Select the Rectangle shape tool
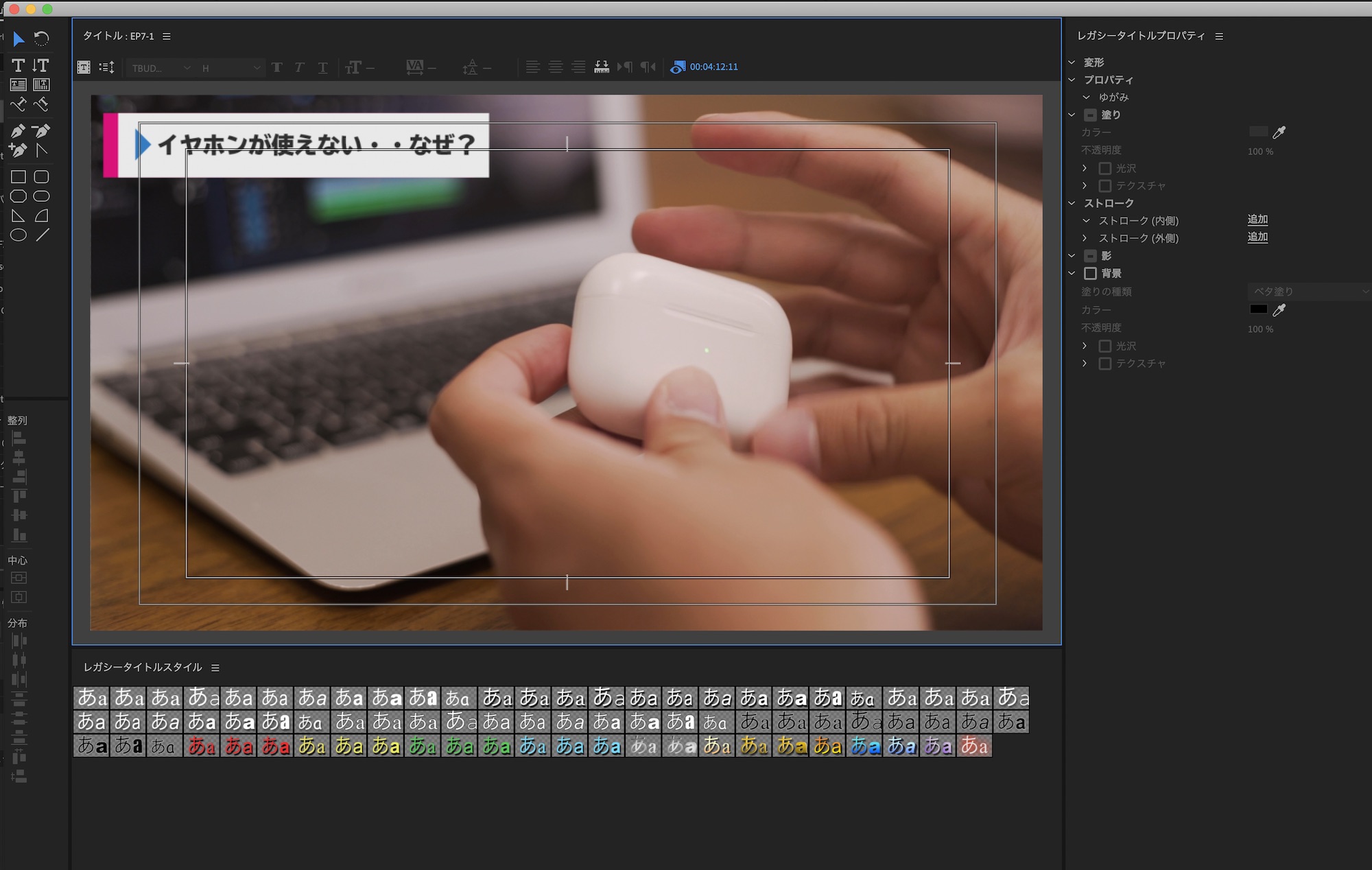Viewport: 1372px width, 870px height. pyautogui.click(x=19, y=177)
